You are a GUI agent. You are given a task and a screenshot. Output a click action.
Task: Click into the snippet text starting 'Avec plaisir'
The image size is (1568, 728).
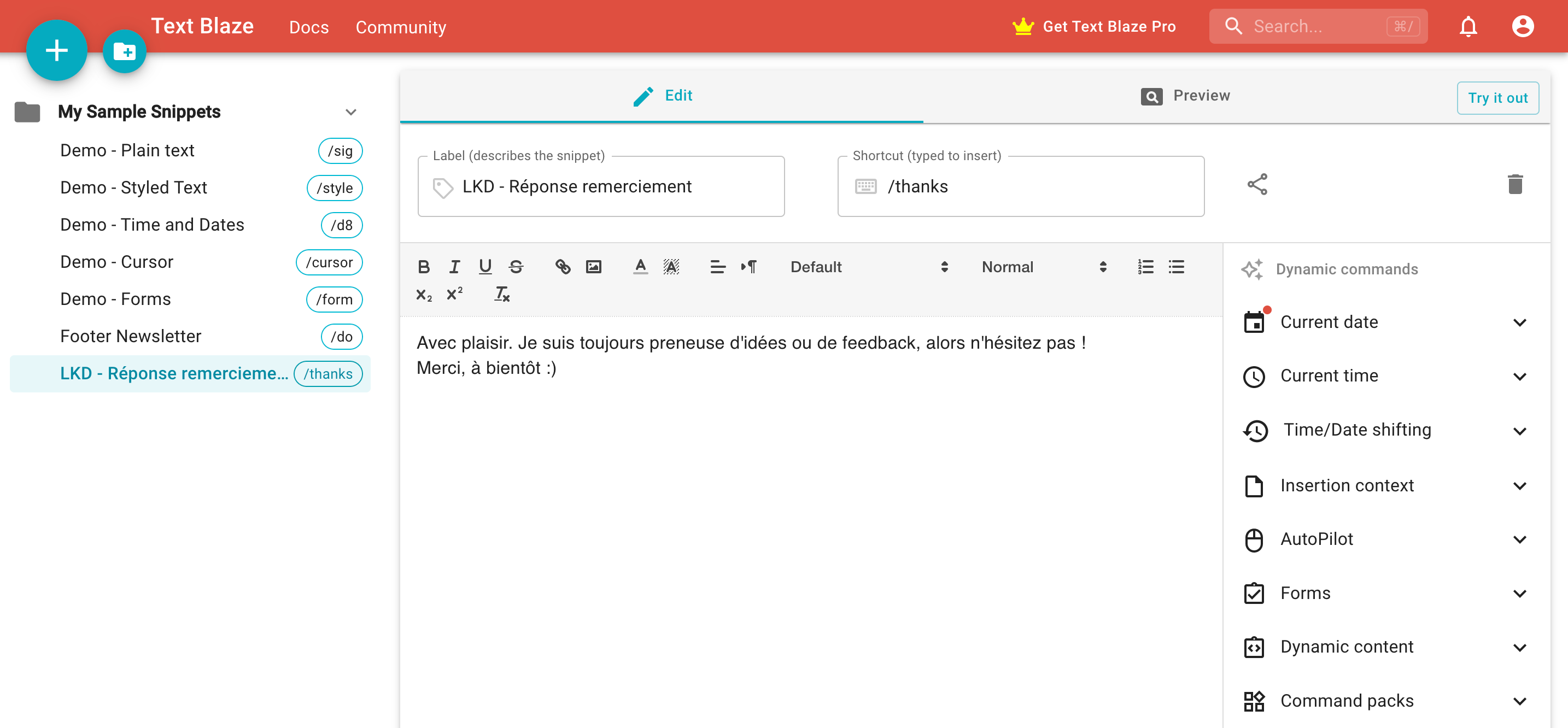751,343
